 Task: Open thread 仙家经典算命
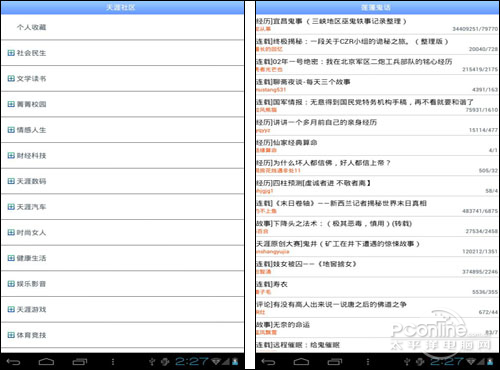click(x=377, y=146)
